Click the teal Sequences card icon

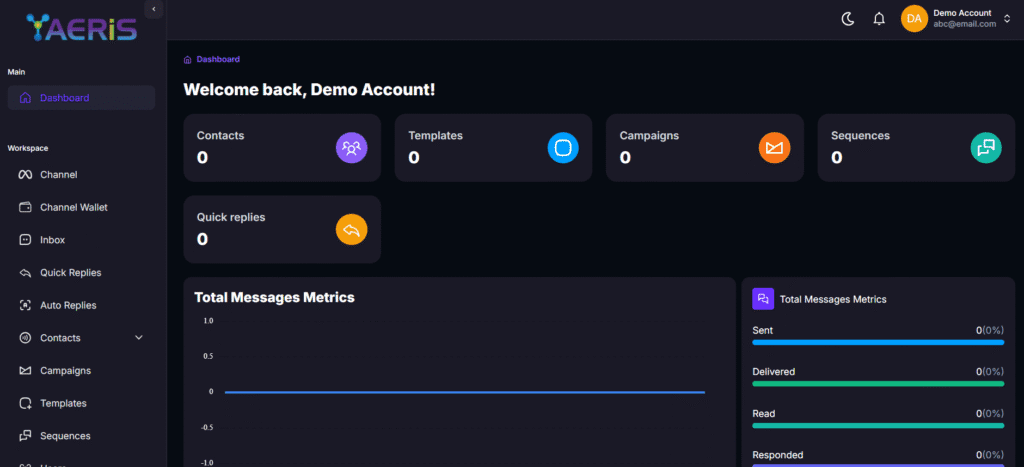(x=985, y=148)
